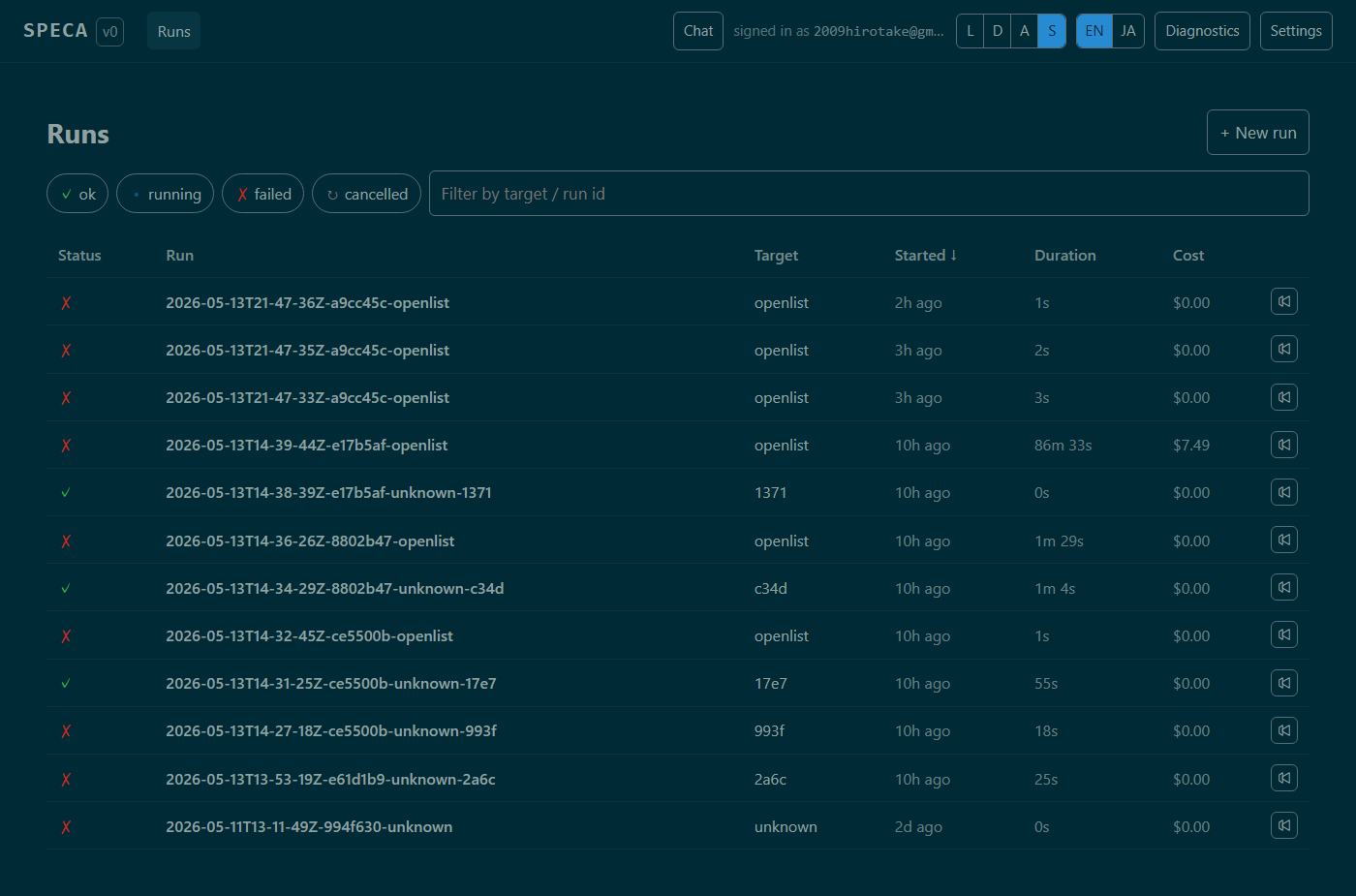Open run 2026-05-13T14-32-45Z-ce5500b-openlist
The image size is (1356, 896).
(x=309, y=636)
